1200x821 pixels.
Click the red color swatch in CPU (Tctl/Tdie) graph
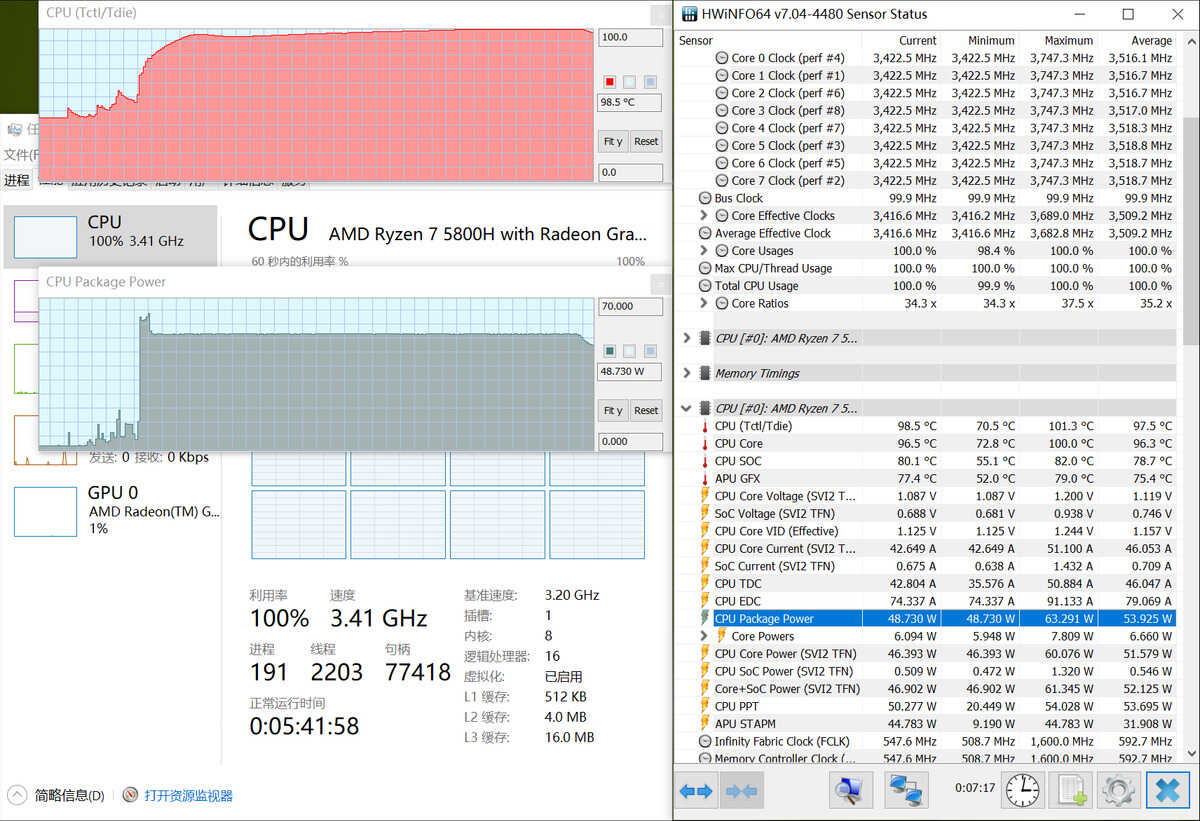tap(609, 82)
